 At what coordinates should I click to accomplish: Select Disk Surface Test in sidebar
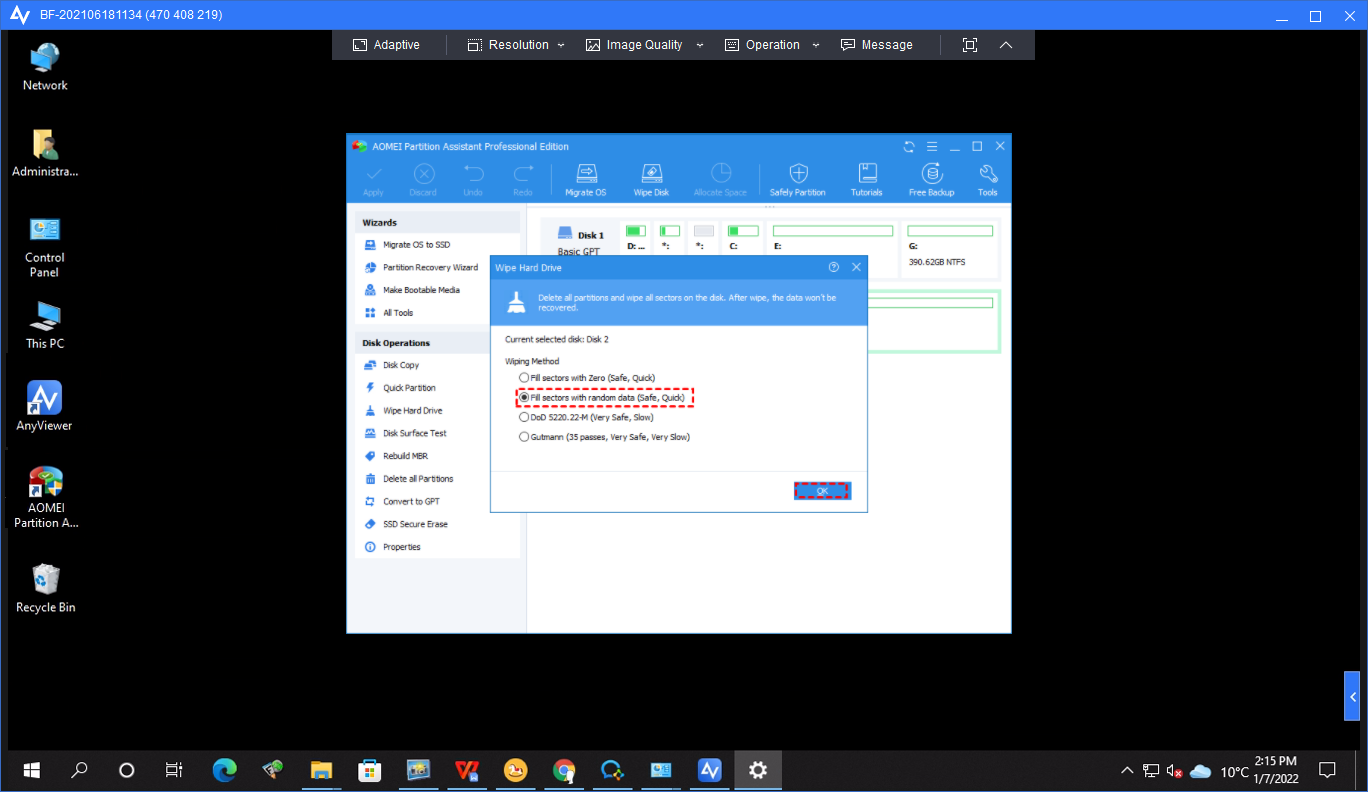(x=414, y=433)
